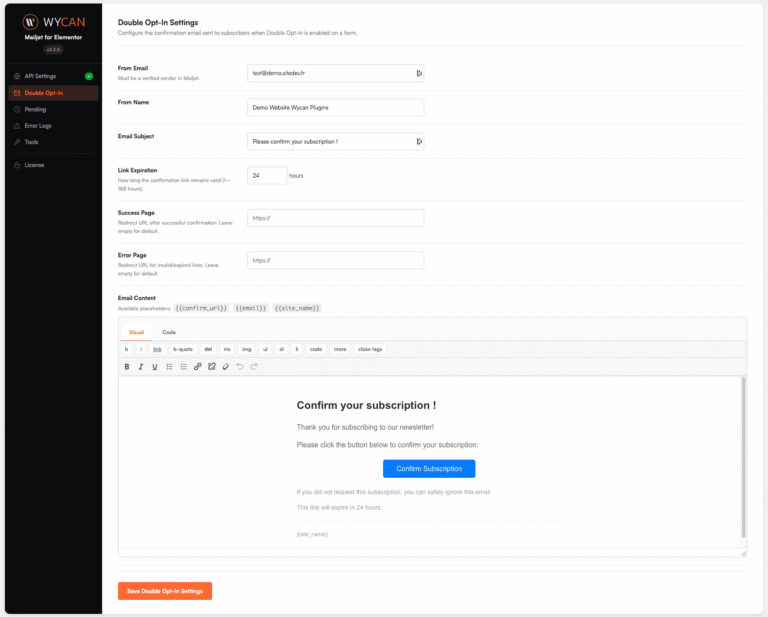Screen dimensions: 768x617
Task: Click the Double Opt-In envelope icon
Action: 17,93
